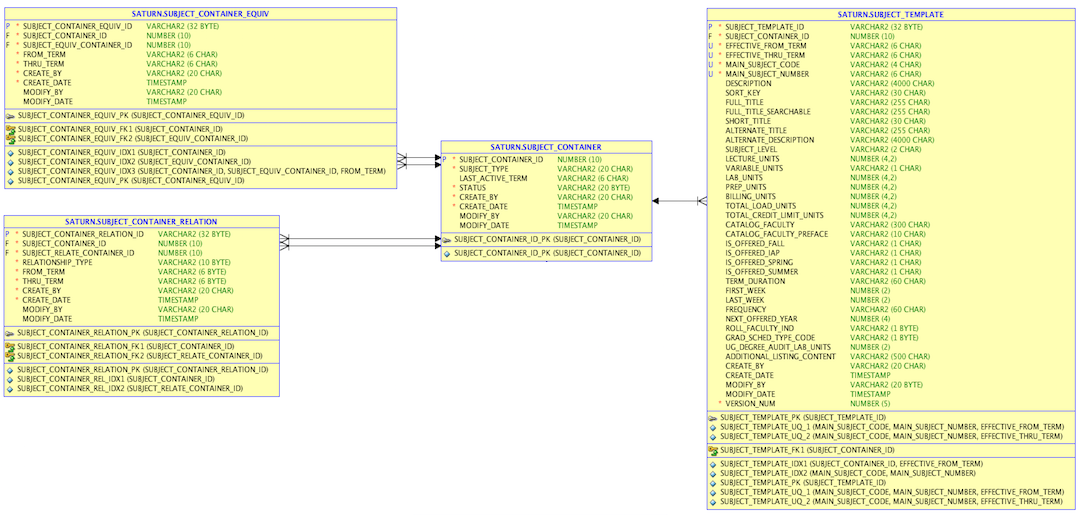The width and height of the screenshot is (1080, 515).
Task: Click the NUMBER (5) data type
Action: (x=870, y=403)
